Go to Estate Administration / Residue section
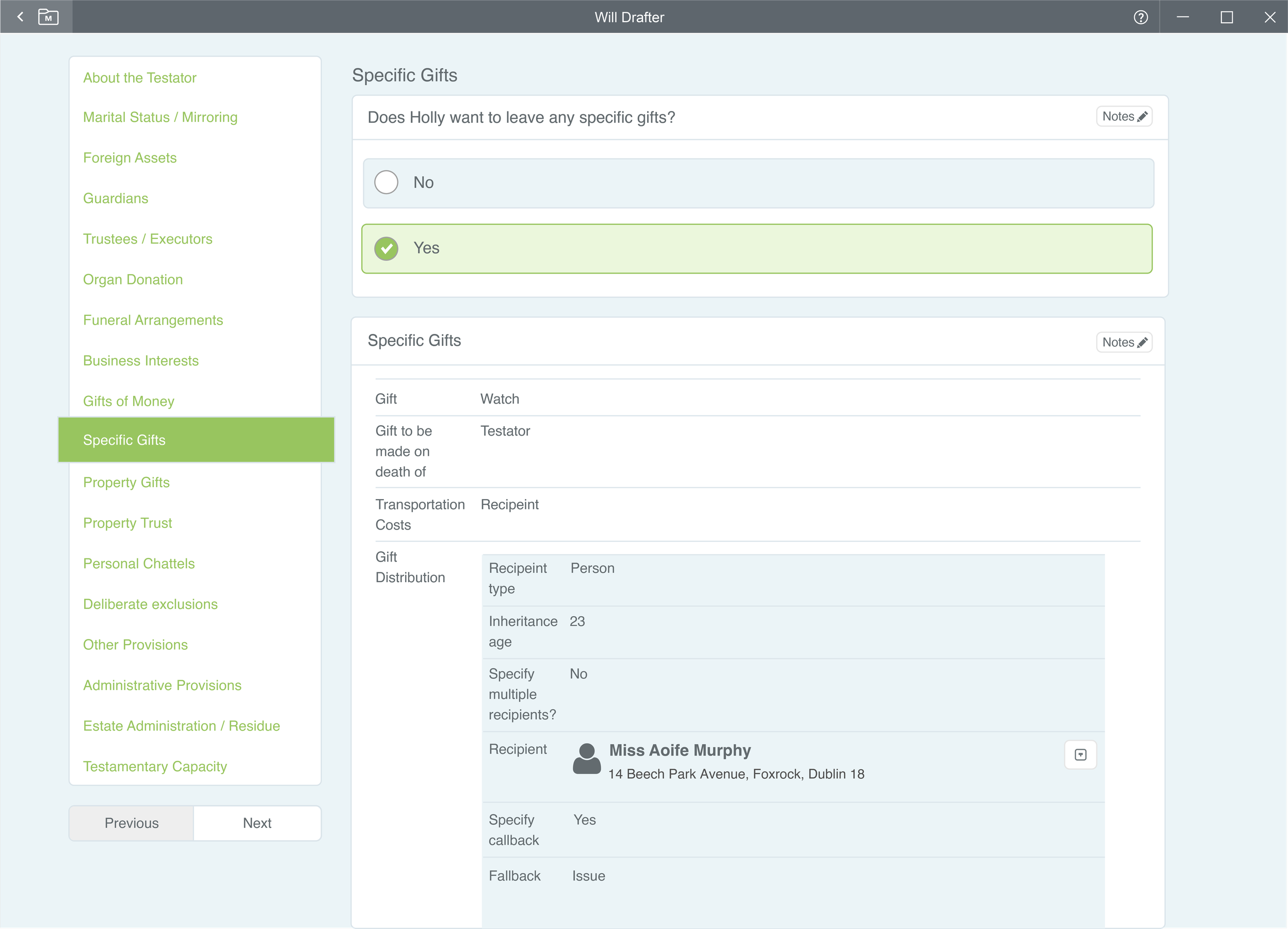 [181, 726]
